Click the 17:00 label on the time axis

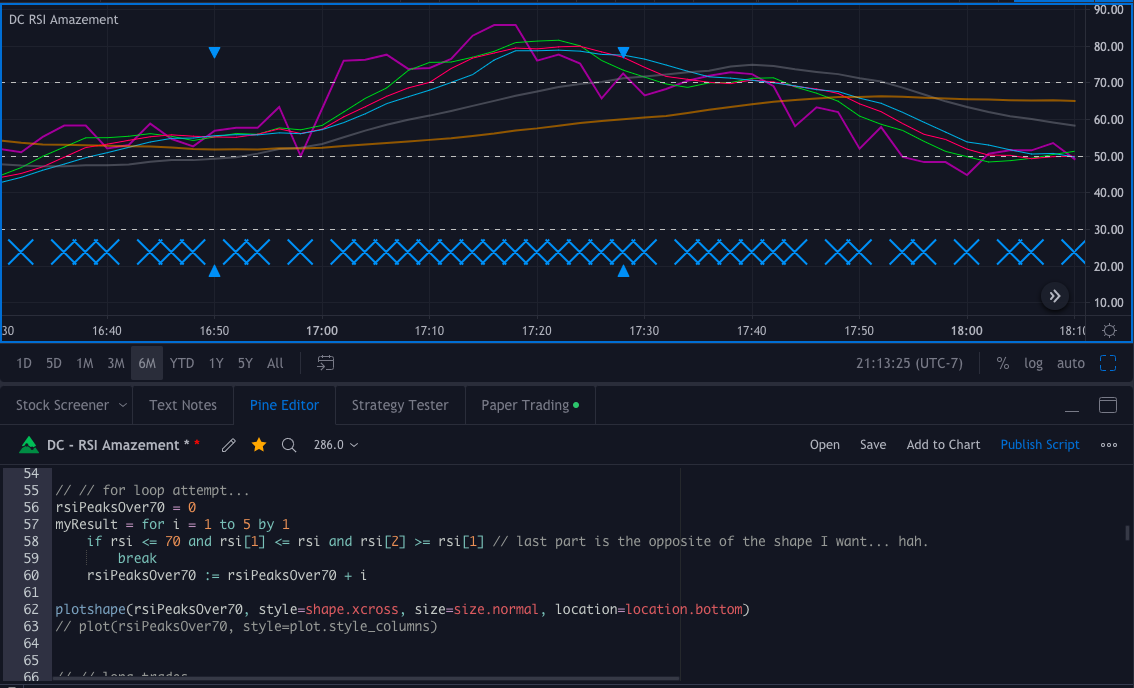(322, 331)
